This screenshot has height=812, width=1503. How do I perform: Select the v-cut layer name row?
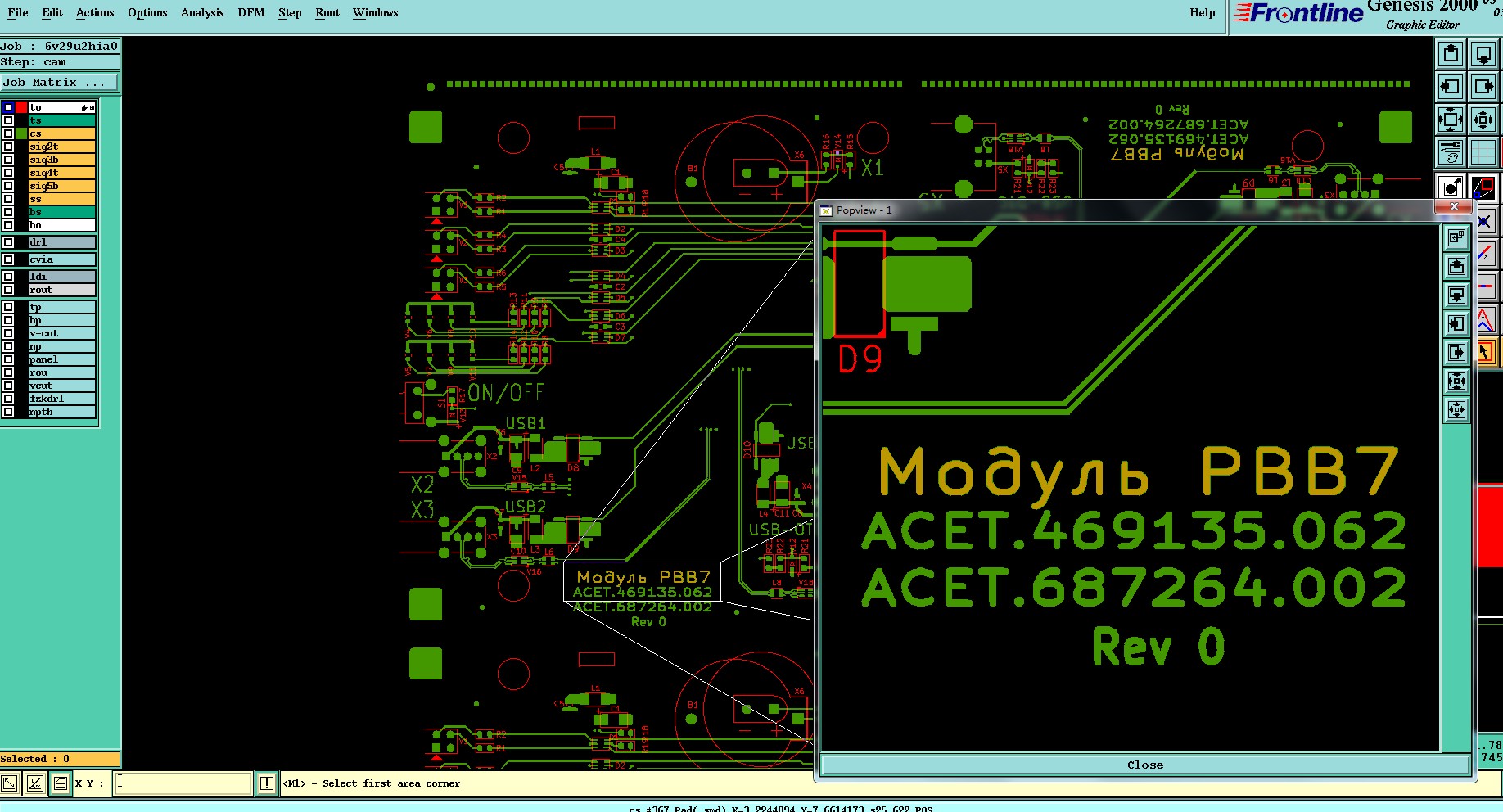point(62,333)
